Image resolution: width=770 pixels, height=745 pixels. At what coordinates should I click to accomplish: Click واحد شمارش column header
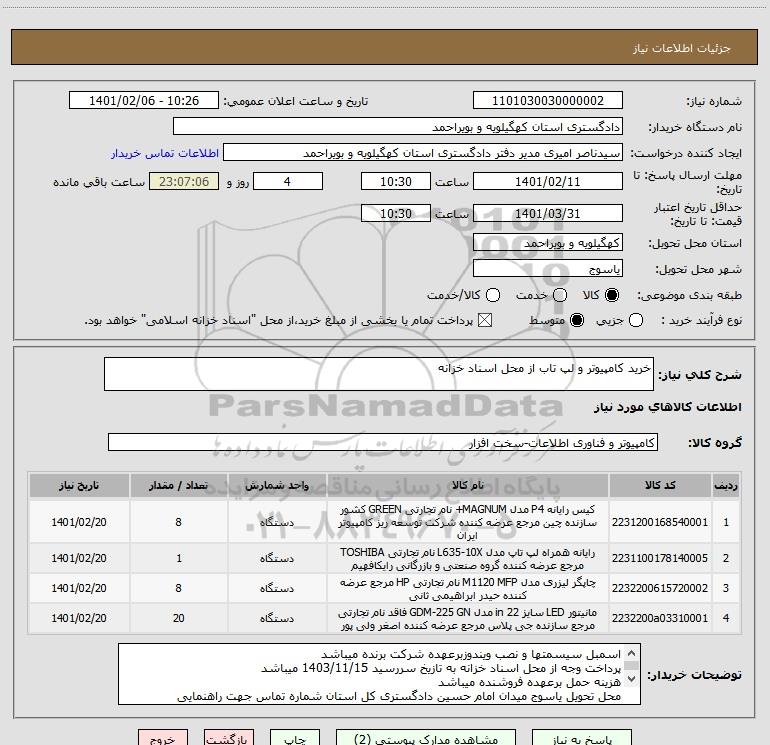(277, 486)
